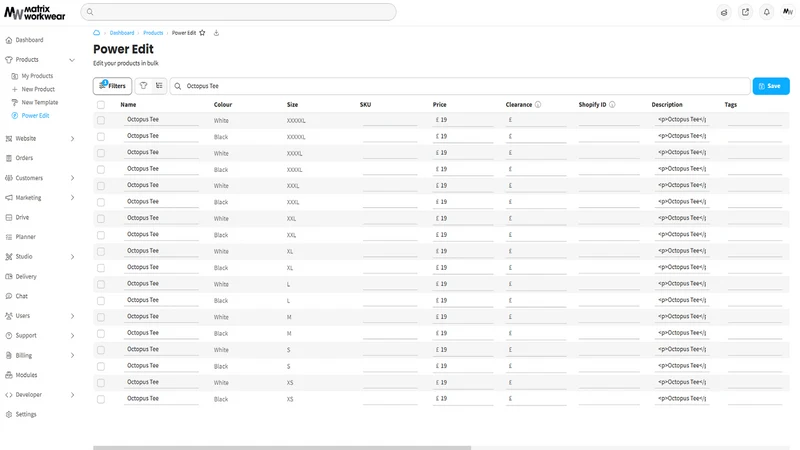This screenshot has height=450, width=800.
Task: Click the Shopify ID info icon
Action: 612,105
